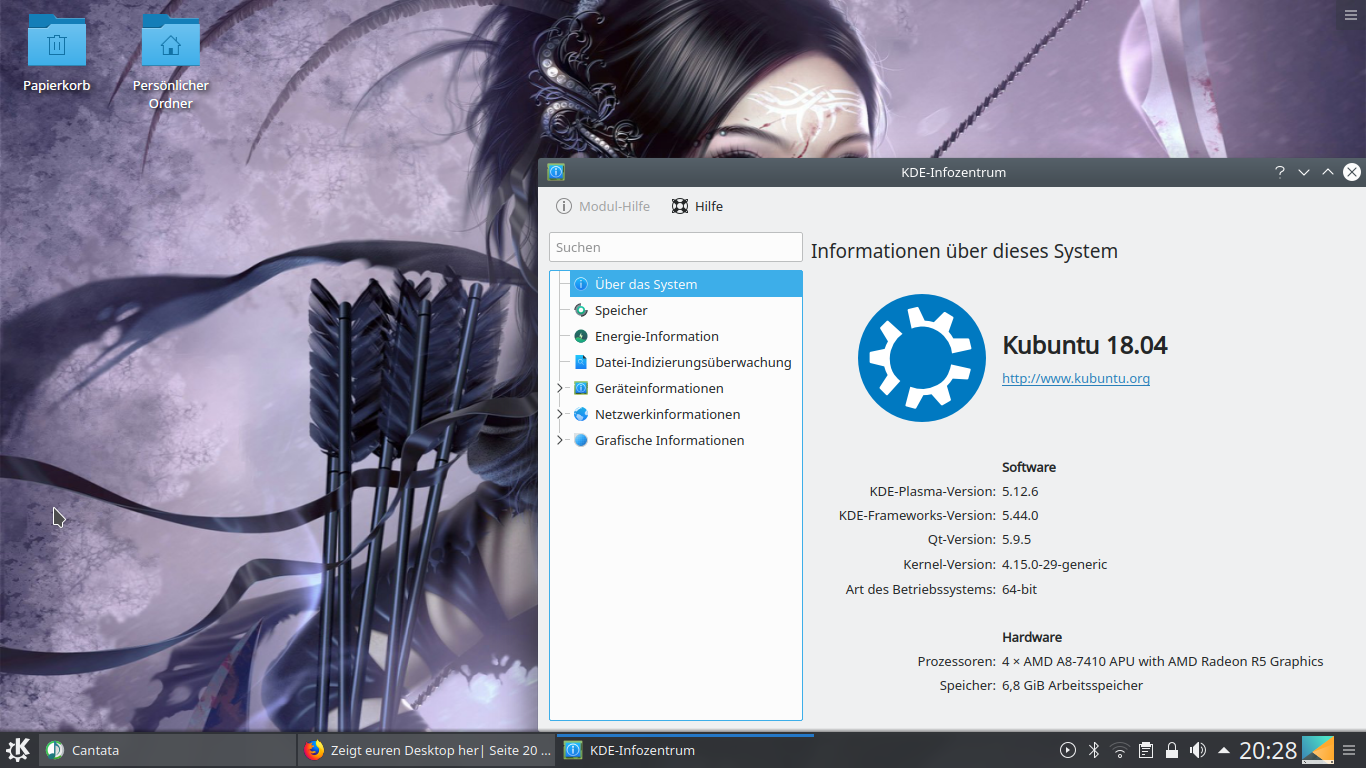Open Grafische Informationen sphere icon
This screenshot has width=1366, height=768.
coord(580,440)
